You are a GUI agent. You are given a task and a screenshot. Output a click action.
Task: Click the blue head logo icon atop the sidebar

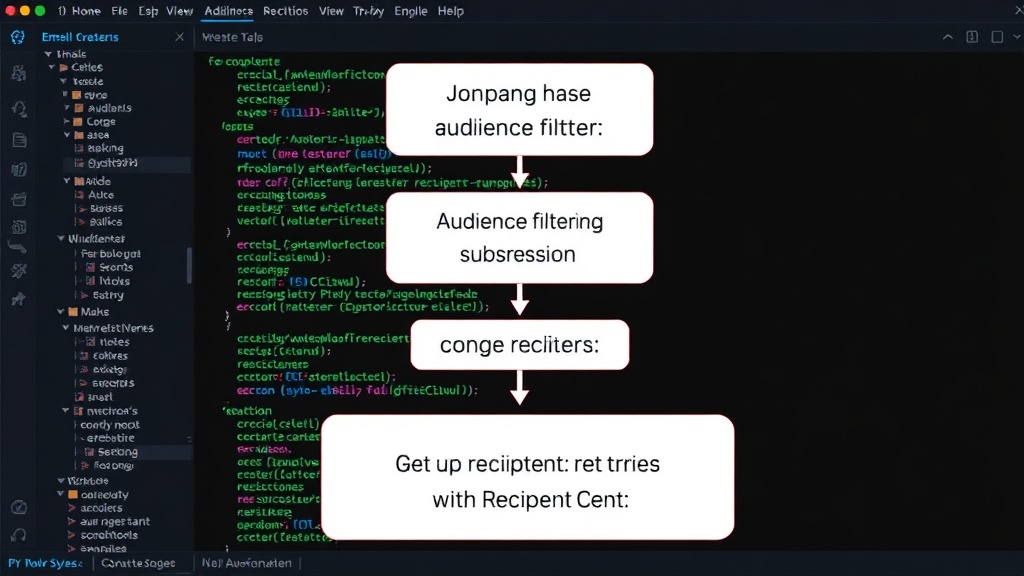tap(18, 37)
